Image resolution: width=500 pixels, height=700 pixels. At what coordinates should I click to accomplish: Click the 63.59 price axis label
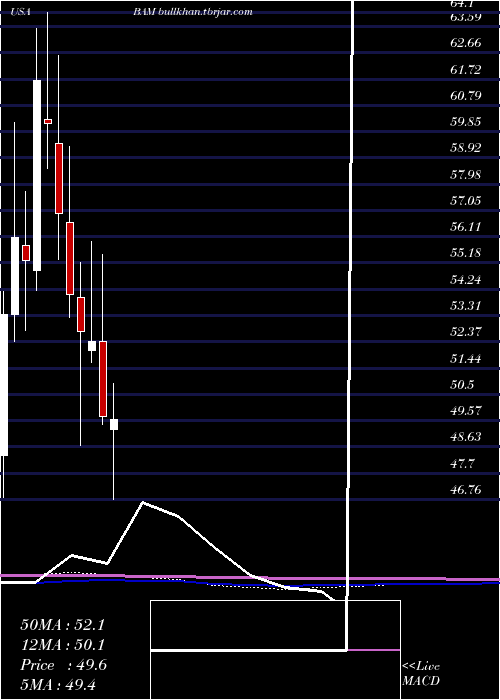[x=466, y=17]
